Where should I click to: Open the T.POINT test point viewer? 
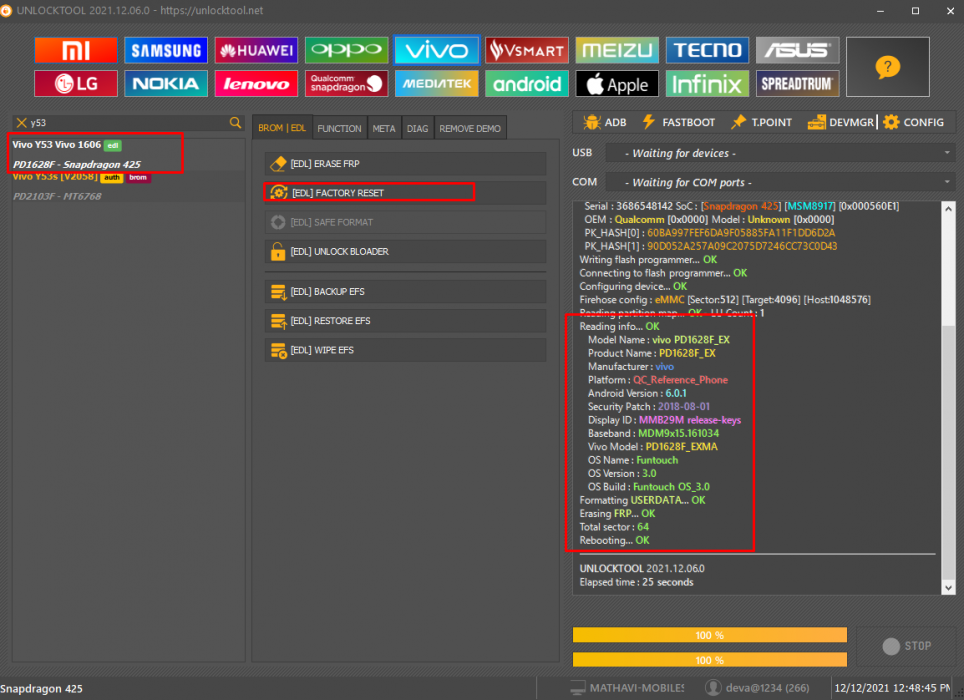761,122
